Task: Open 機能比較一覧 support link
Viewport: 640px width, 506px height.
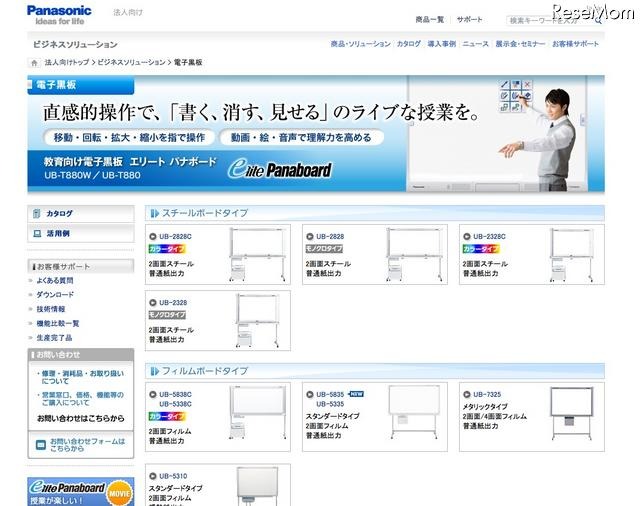Action: point(58,323)
